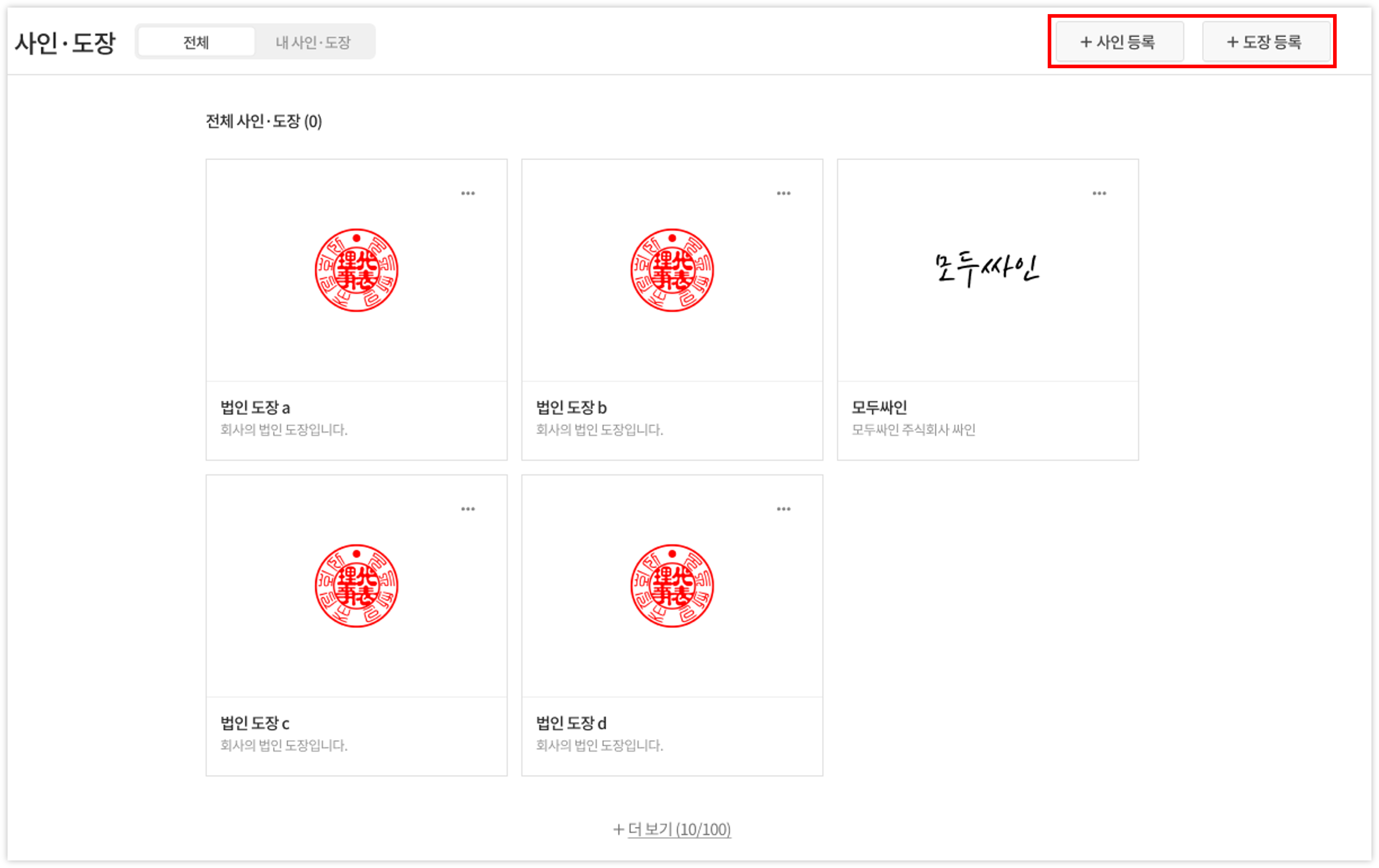Click the 법인 도장 d stamp image
This screenshot has width=1379, height=868.
[x=672, y=586]
